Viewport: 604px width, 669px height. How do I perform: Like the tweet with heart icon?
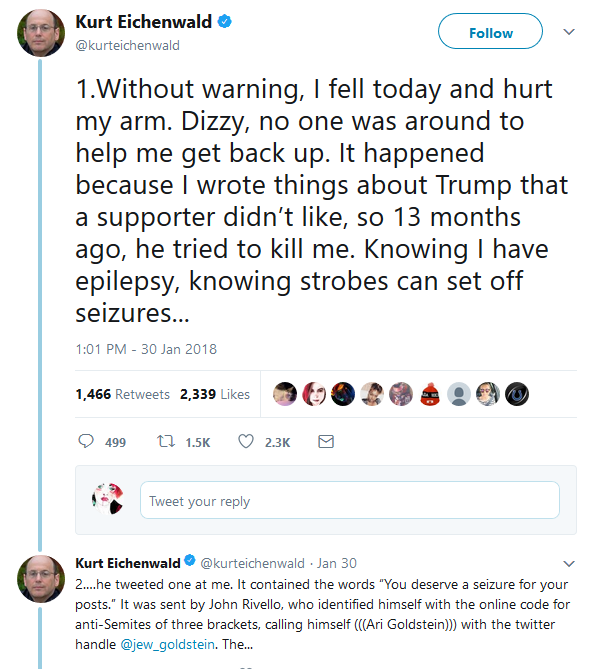246,441
